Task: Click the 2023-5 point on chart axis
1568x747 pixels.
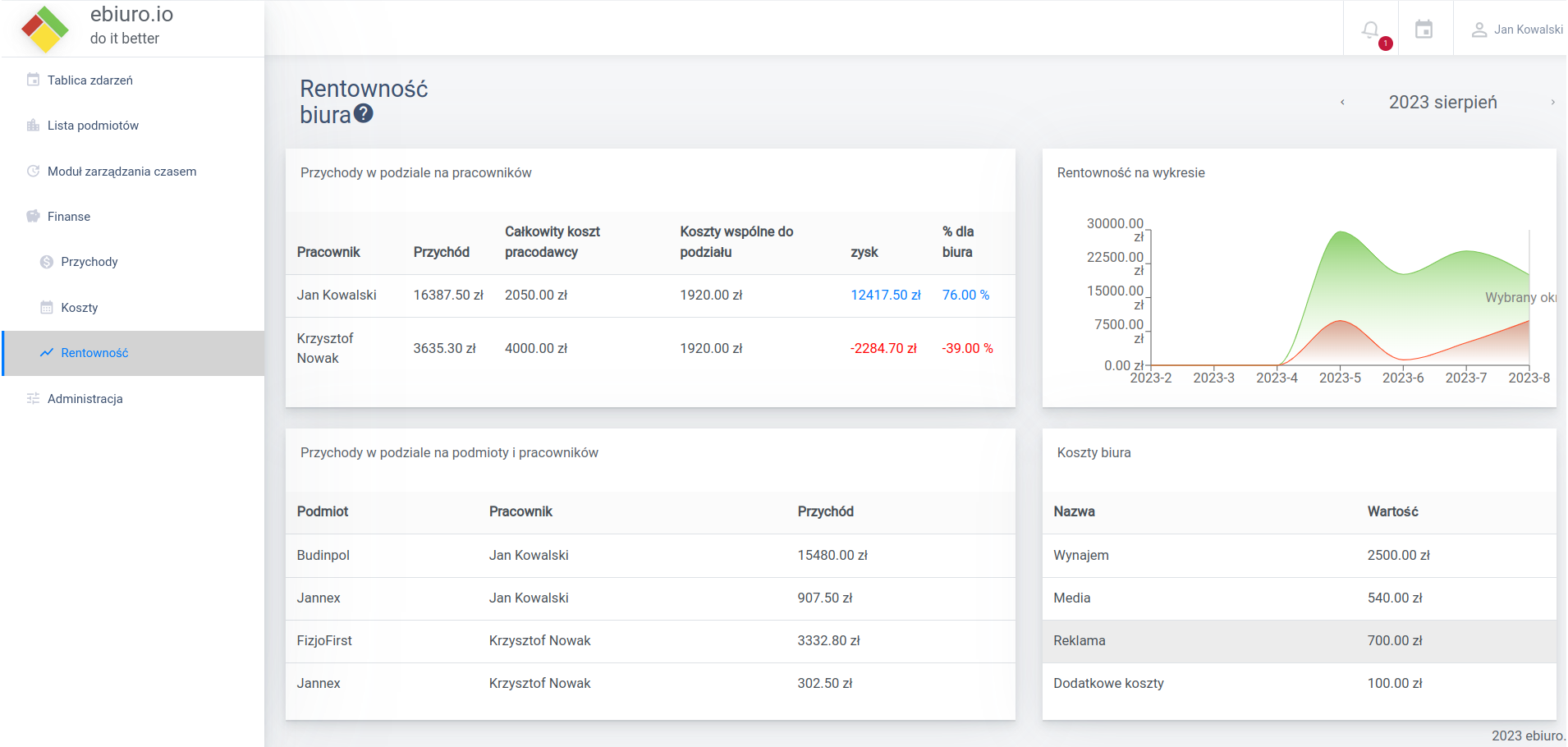Action: point(1340,378)
